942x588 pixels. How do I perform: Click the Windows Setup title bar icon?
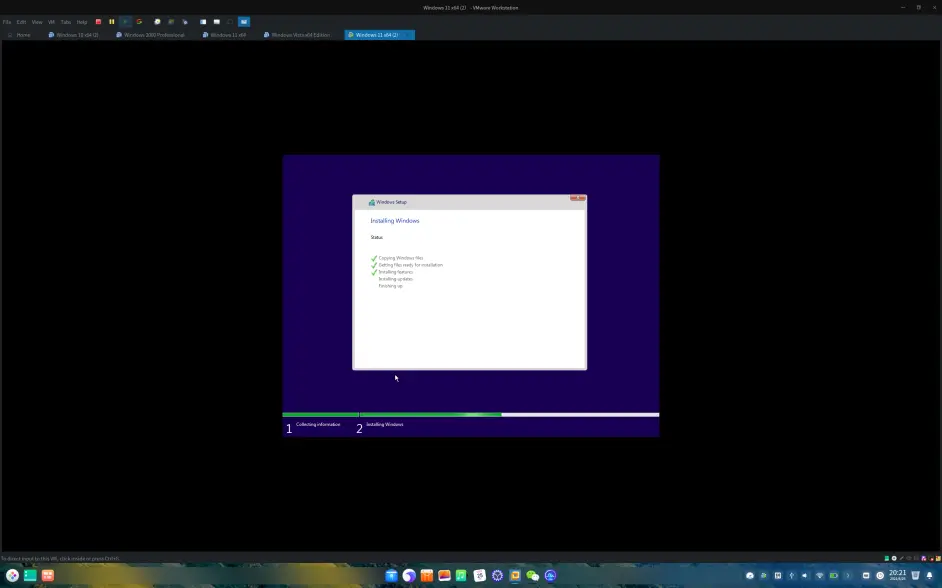[x=372, y=202]
